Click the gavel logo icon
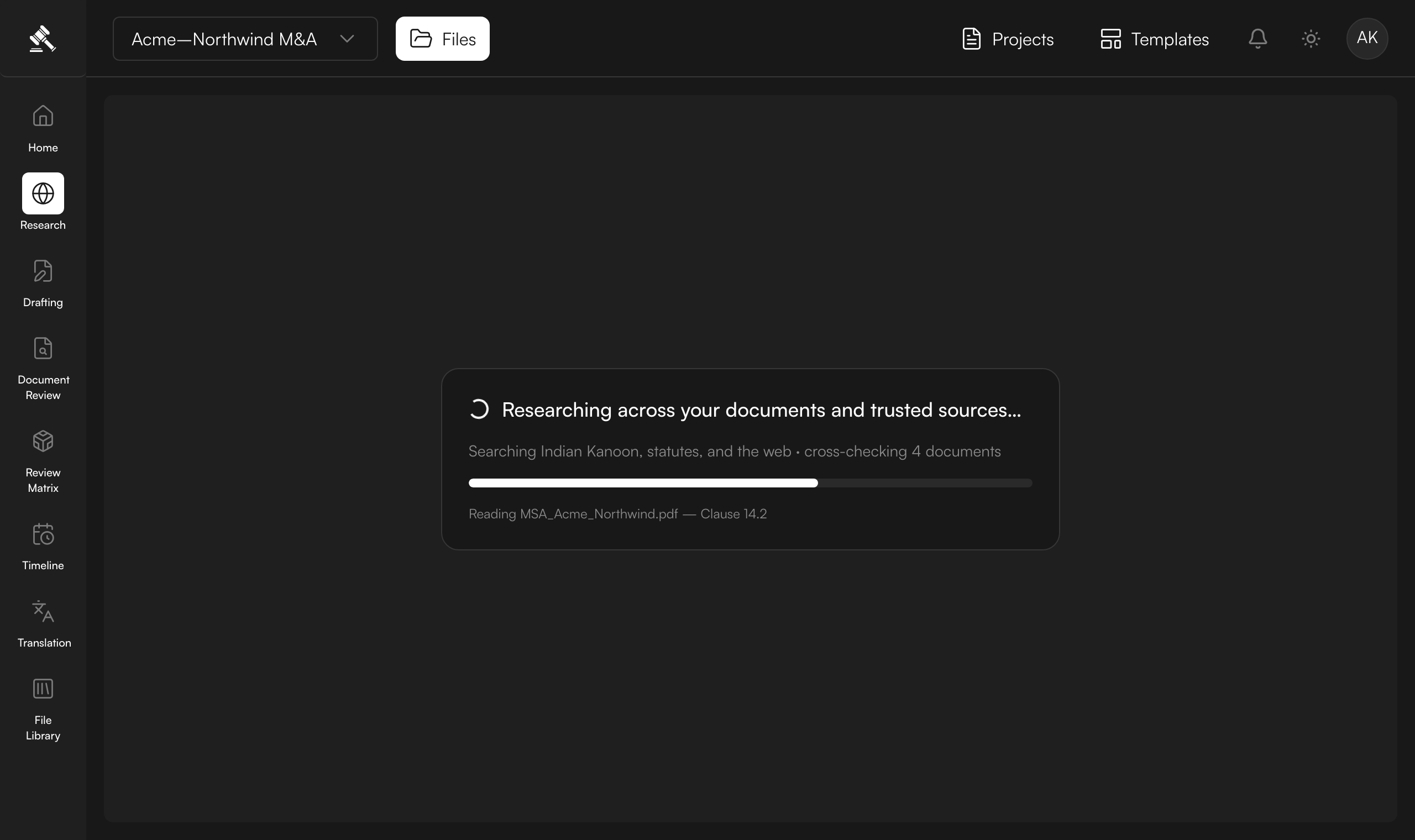 pyautogui.click(x=43, y=39)
